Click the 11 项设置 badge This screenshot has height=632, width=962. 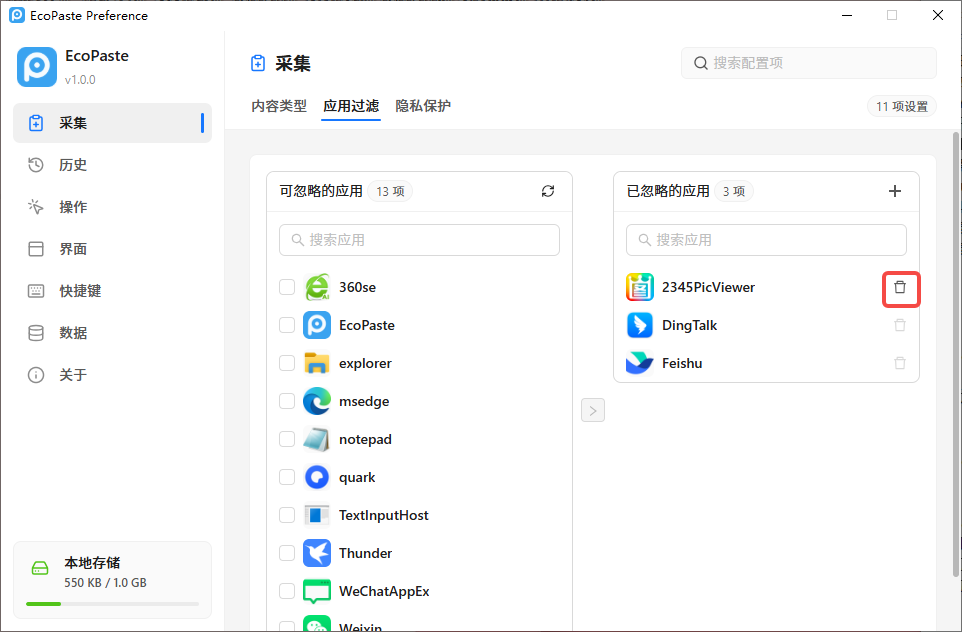point(901,106)
